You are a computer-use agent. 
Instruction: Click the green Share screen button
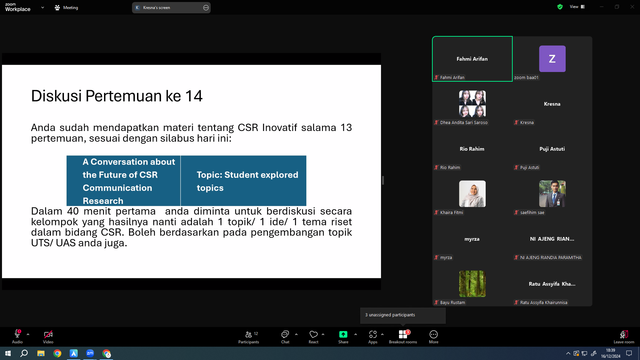[343, 336]
